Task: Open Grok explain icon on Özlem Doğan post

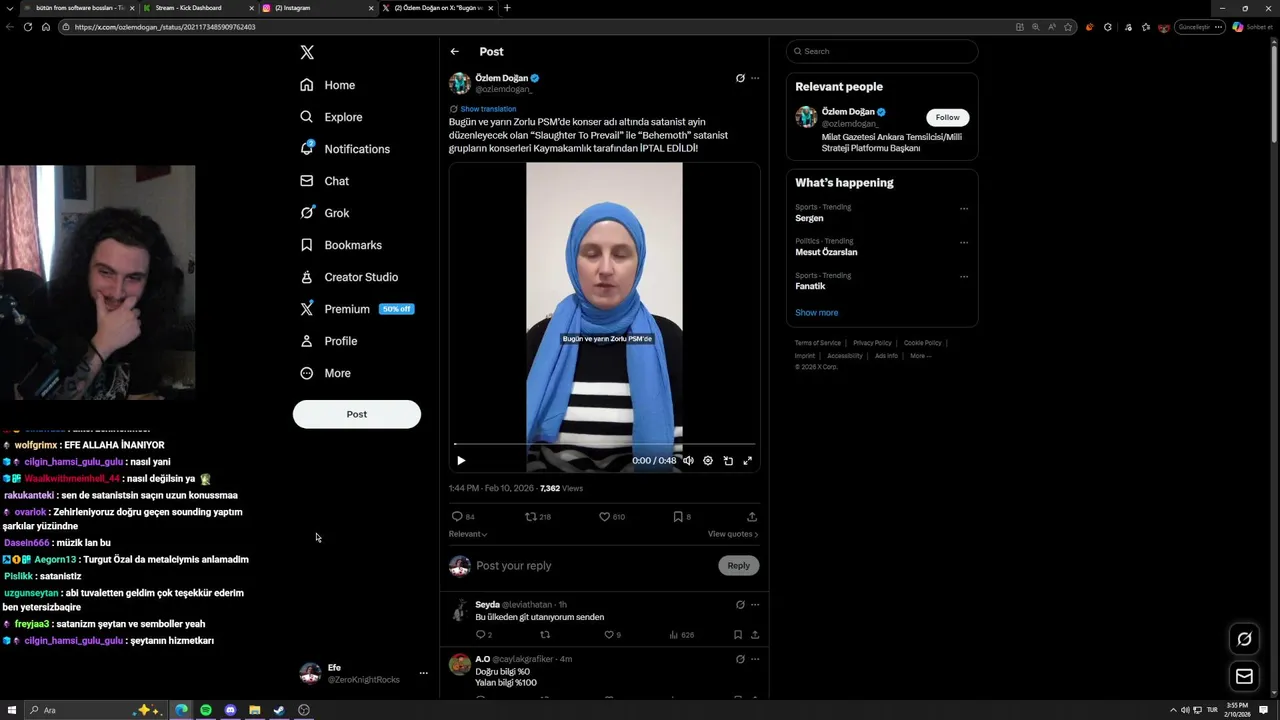Action: pos(740,78)
